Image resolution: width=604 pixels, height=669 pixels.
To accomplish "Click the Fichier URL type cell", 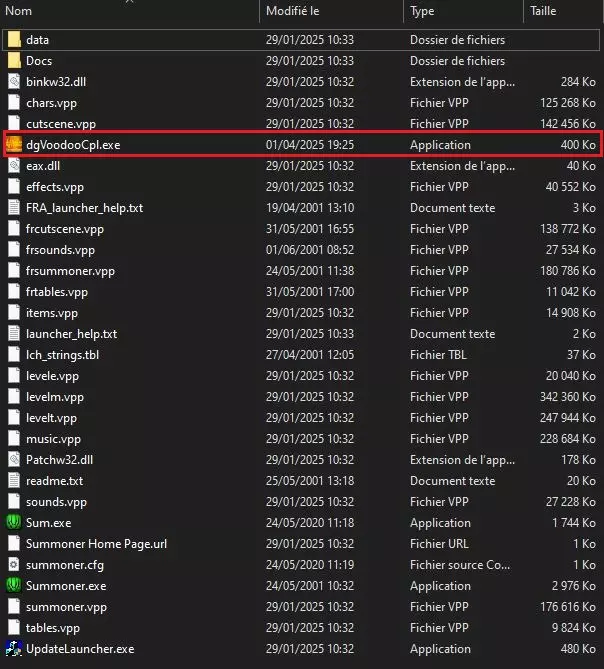I will tap(439, 544).
